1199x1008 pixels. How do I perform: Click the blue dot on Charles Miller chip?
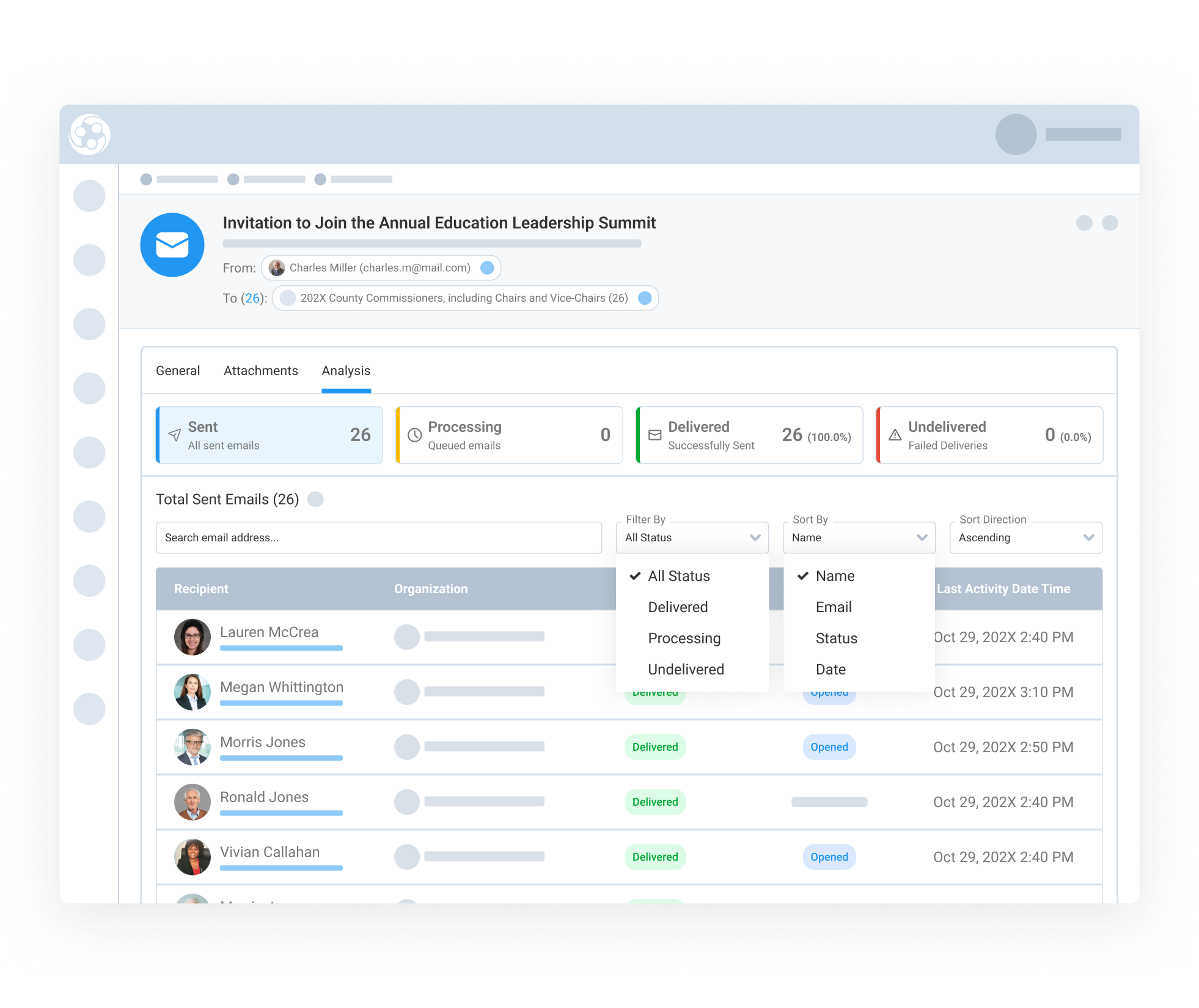click(x=487, y=268)
